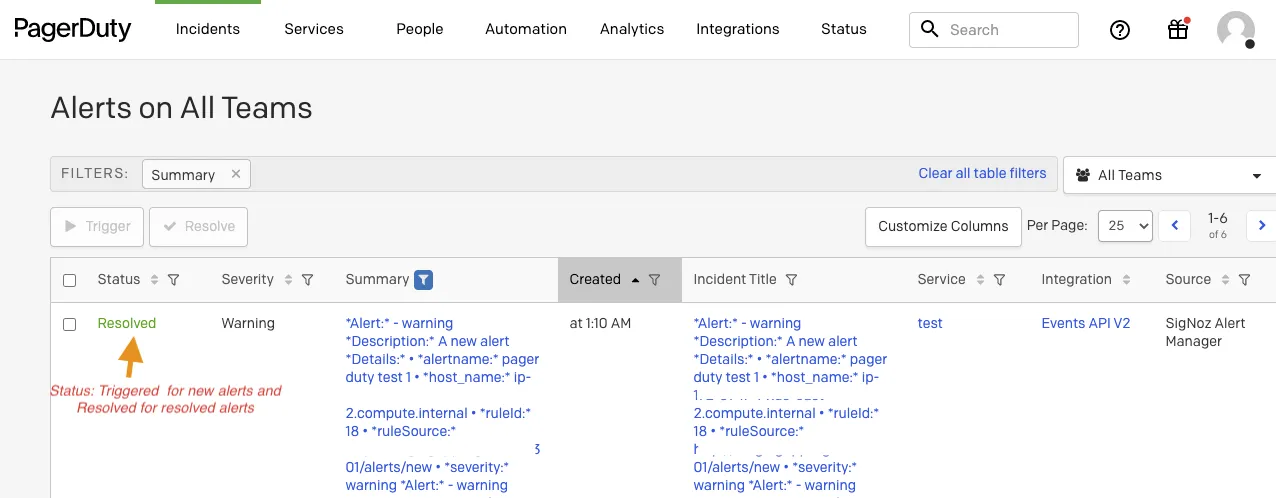Toggle the select-all alerts checkbox
Viewport: 1276px width, 498px height.
[x=70, y=280]
